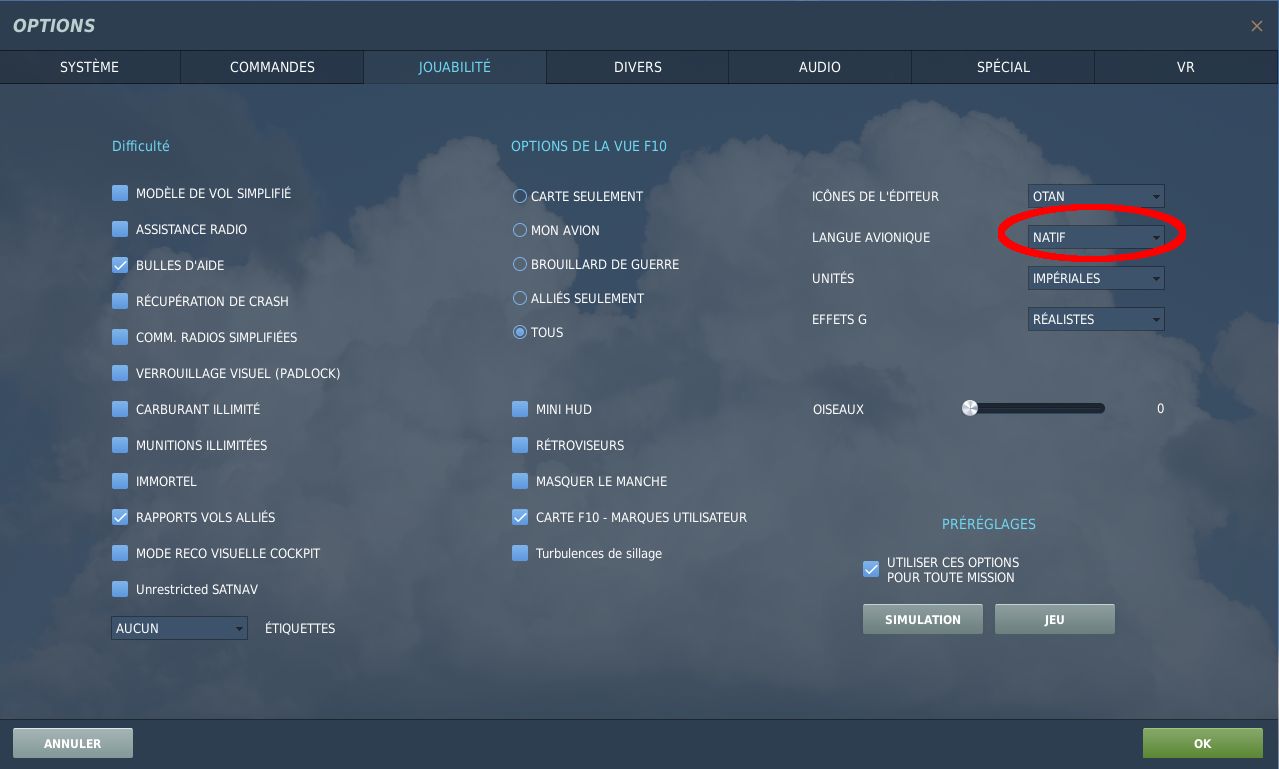Enable the Modèle de vol simplifié checkbox
The image size is (1279, 769).
[120, 193]
